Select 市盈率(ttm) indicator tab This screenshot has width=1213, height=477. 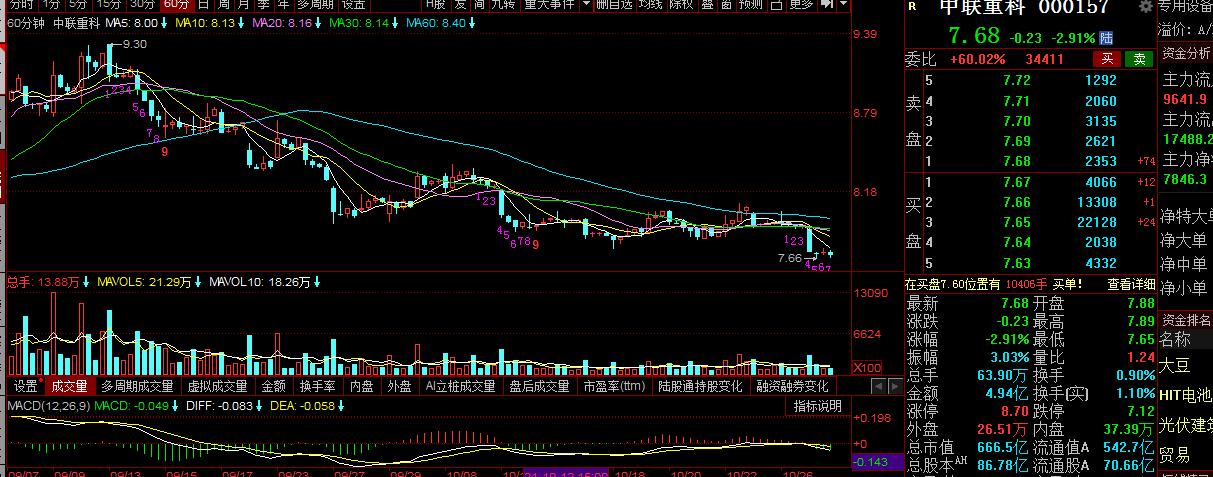(x=614, y=386)
